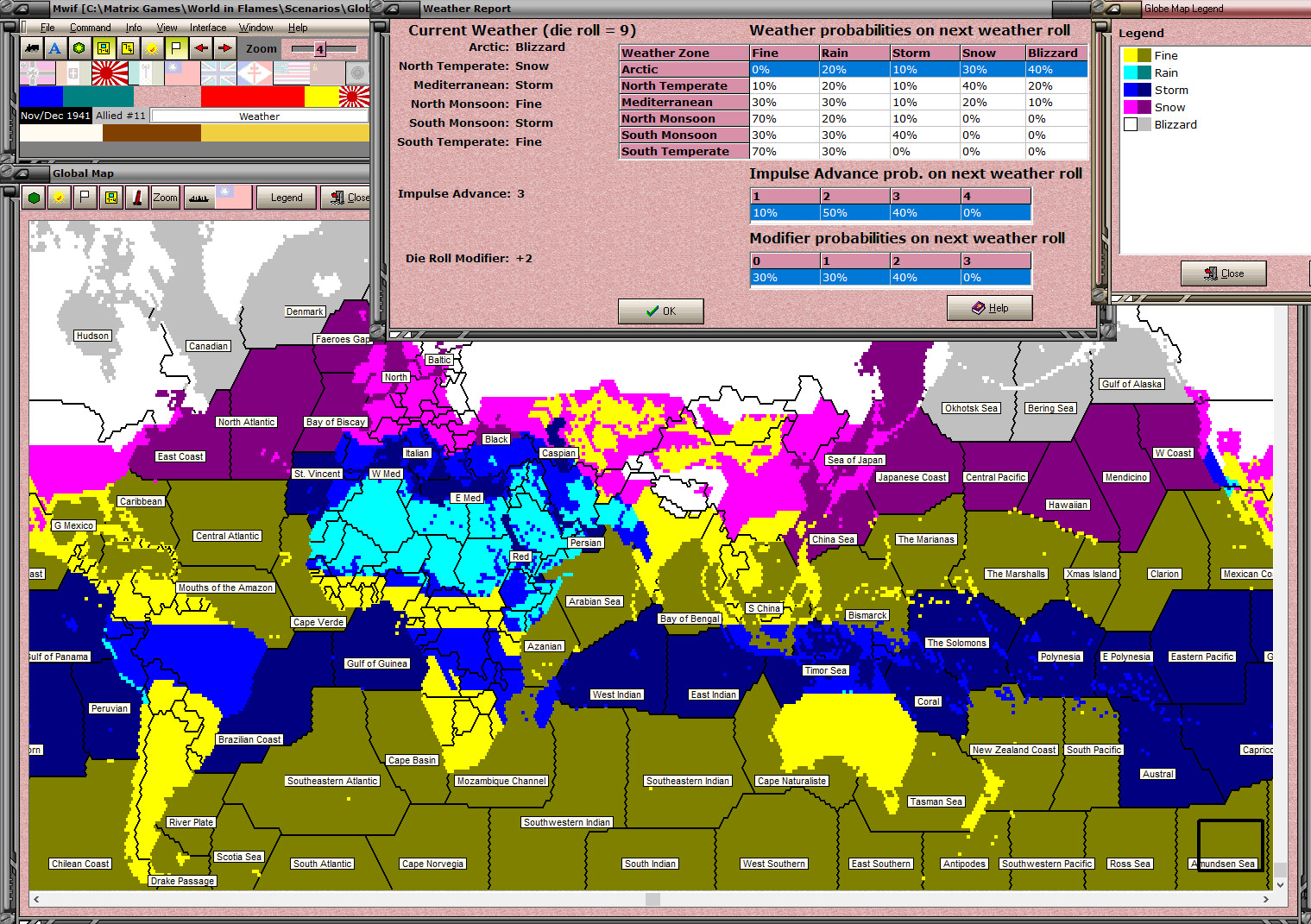Toggle the yellow unit icon in Global Map toolbar

tap(110, 198)
